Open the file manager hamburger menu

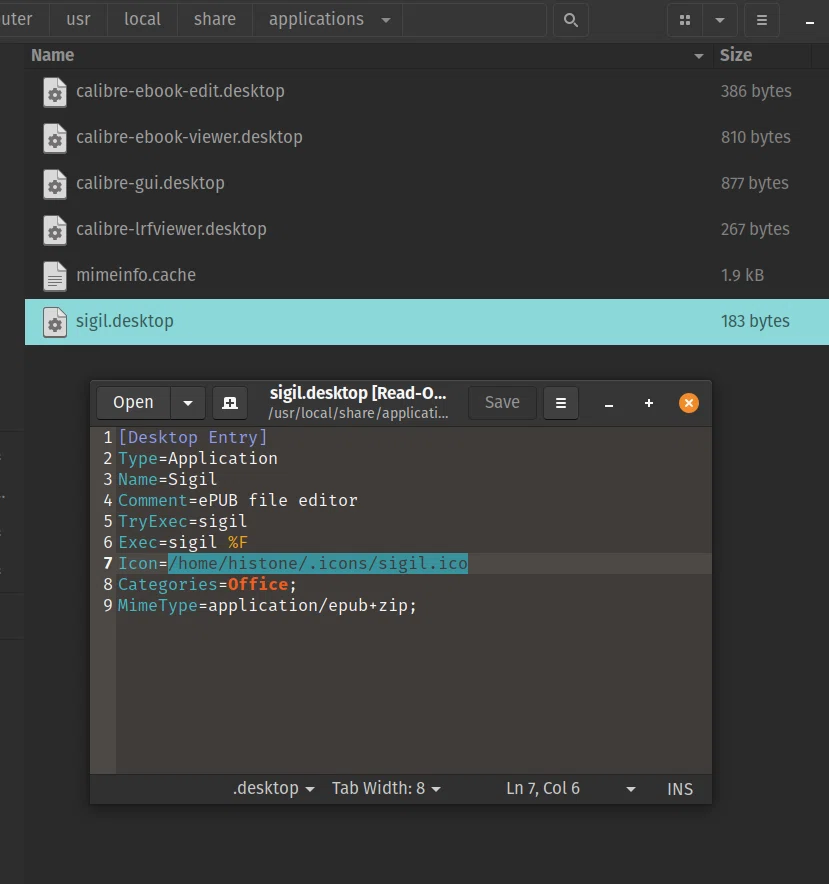click(x=762, y=20)
